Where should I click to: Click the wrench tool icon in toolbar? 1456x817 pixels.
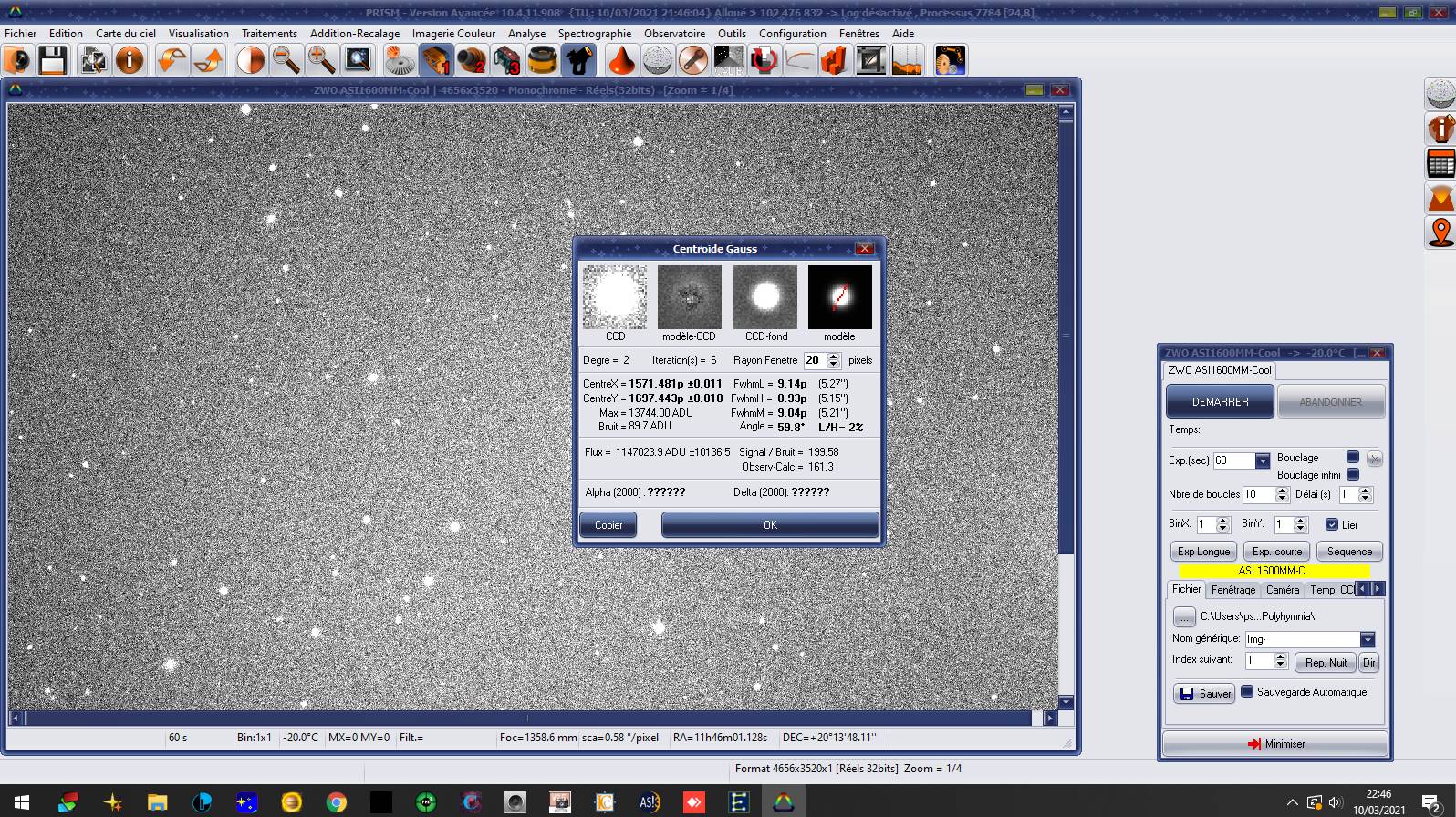pyautogui.click(x=692, y=60)
